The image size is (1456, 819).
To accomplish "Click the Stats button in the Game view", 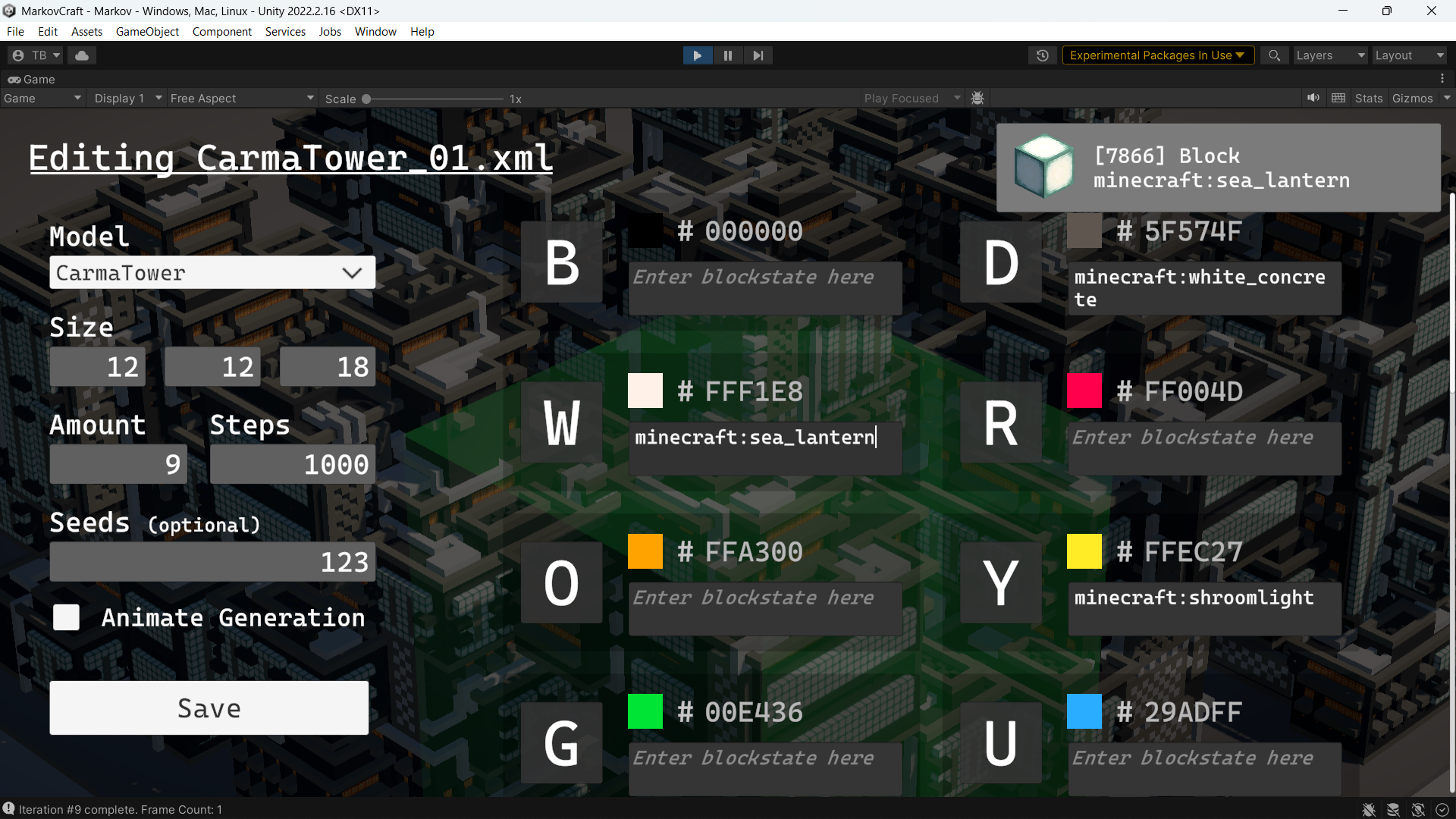I will 1368,98.
